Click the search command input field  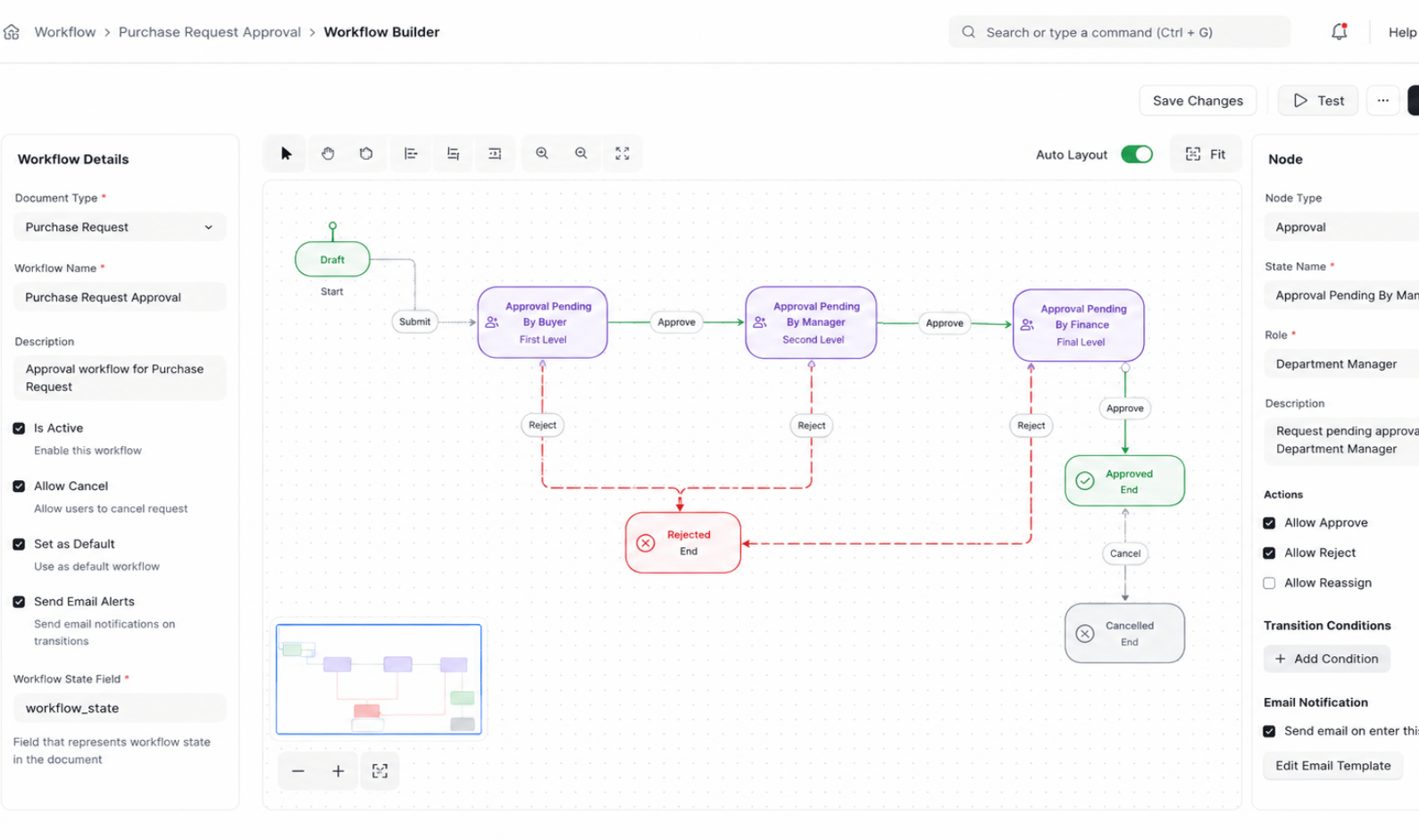click(1120, 32)
